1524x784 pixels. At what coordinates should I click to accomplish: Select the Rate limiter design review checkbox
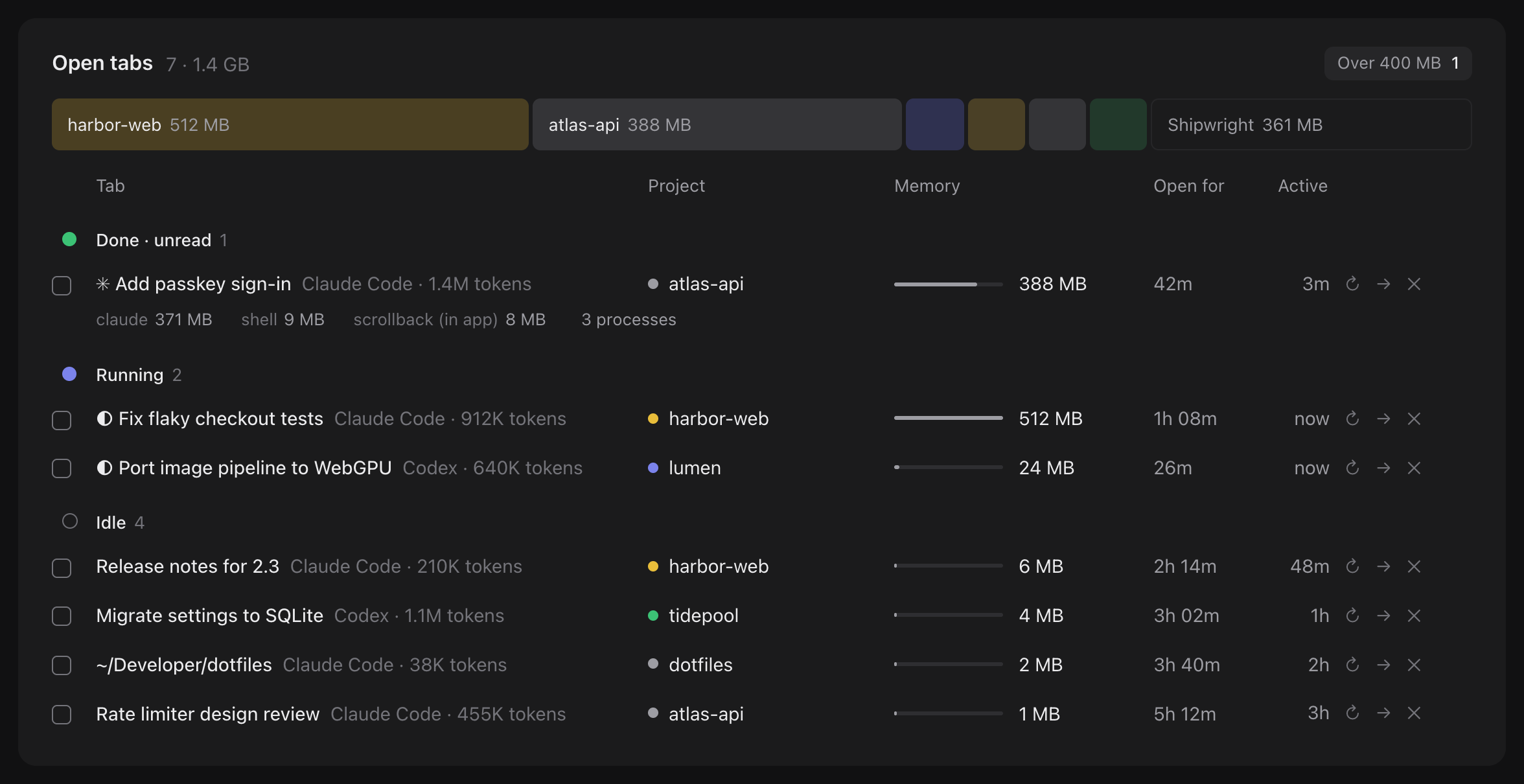pyautogui.click(x=62, y=715)
